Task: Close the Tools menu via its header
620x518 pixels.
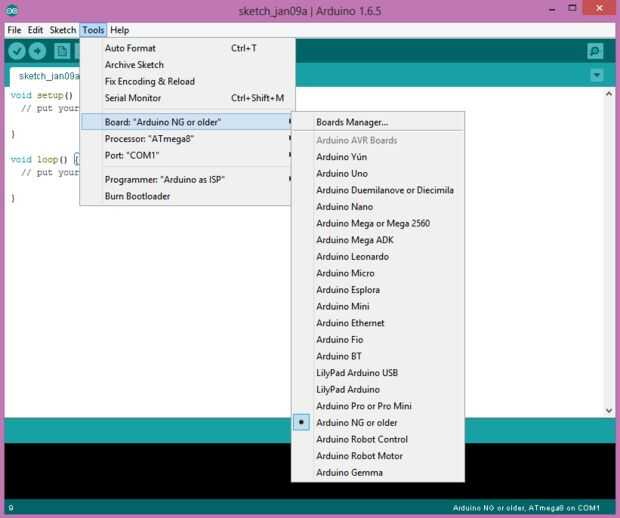Action: click(x=93, y=30)
